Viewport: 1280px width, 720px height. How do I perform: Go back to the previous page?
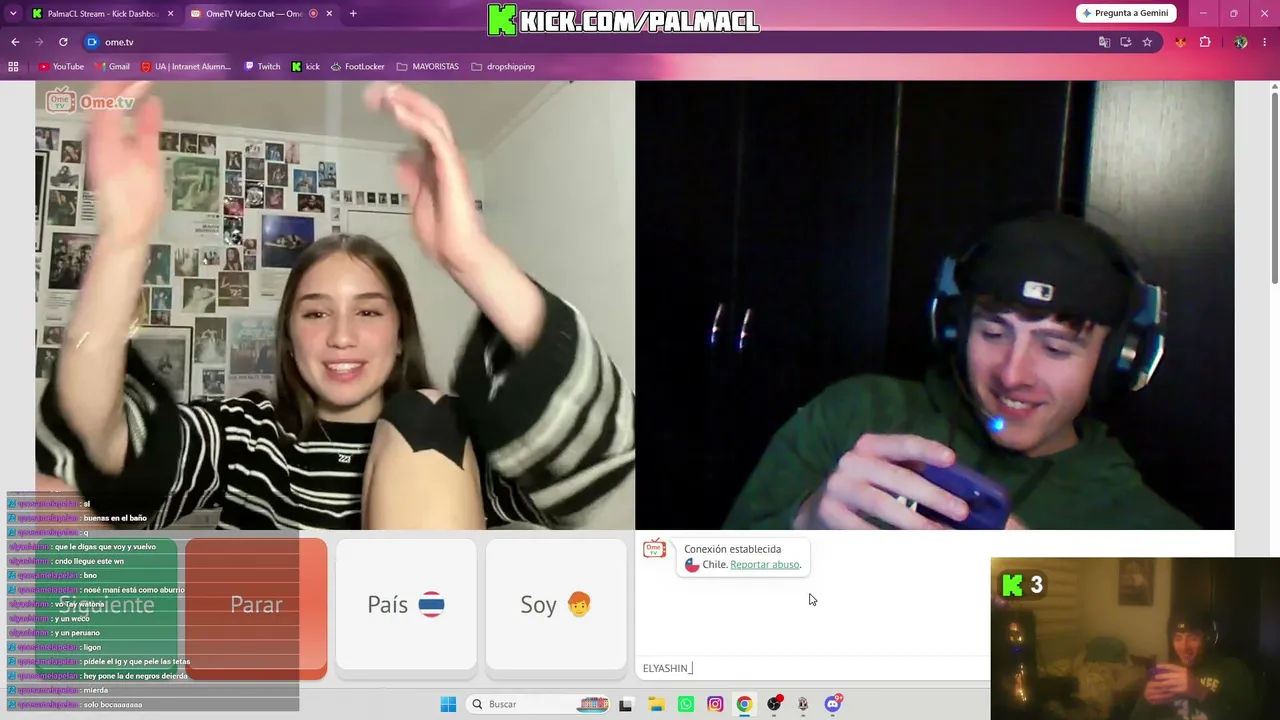15,42
